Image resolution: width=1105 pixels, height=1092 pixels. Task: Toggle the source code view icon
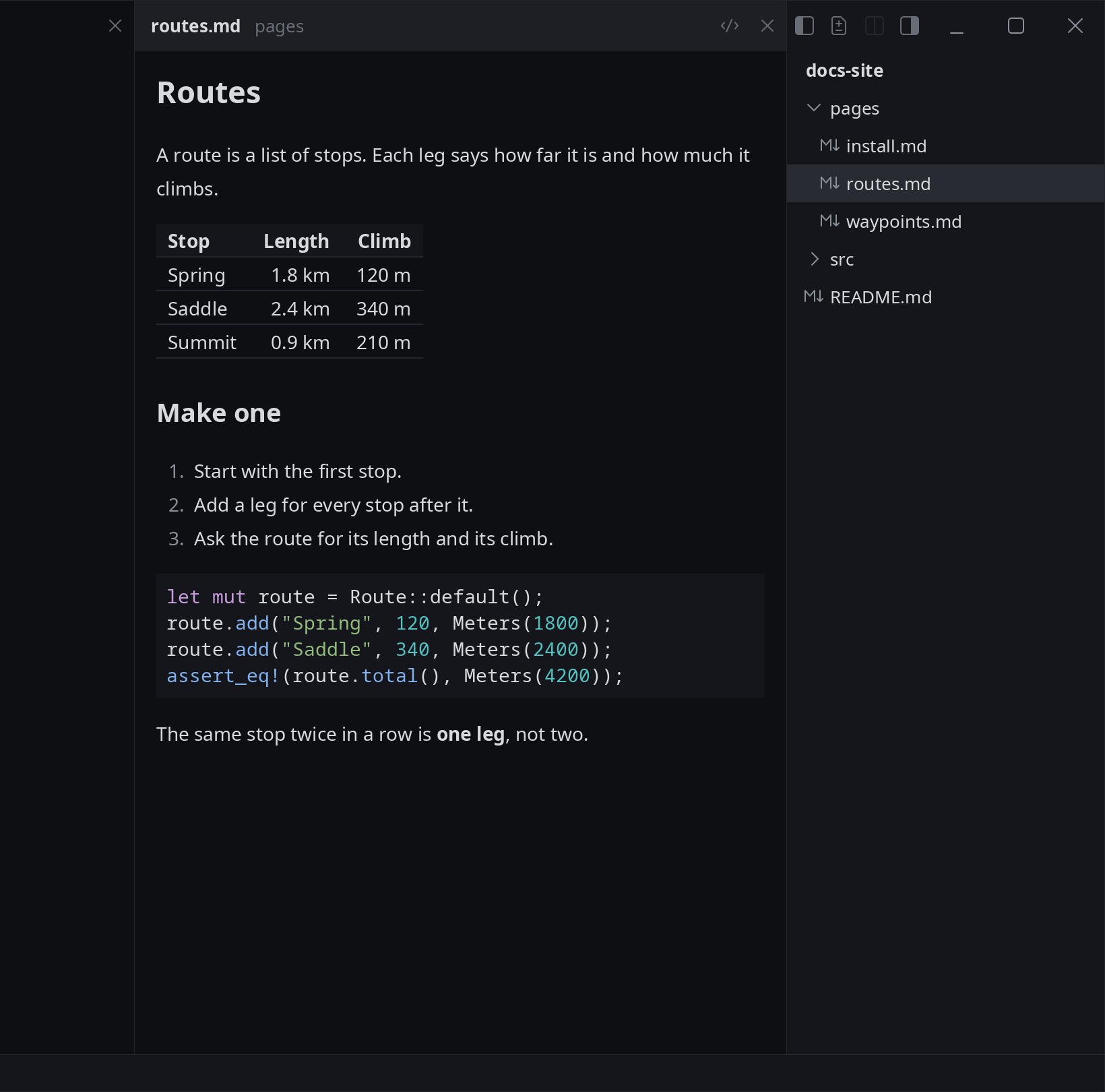pos(730,26)
